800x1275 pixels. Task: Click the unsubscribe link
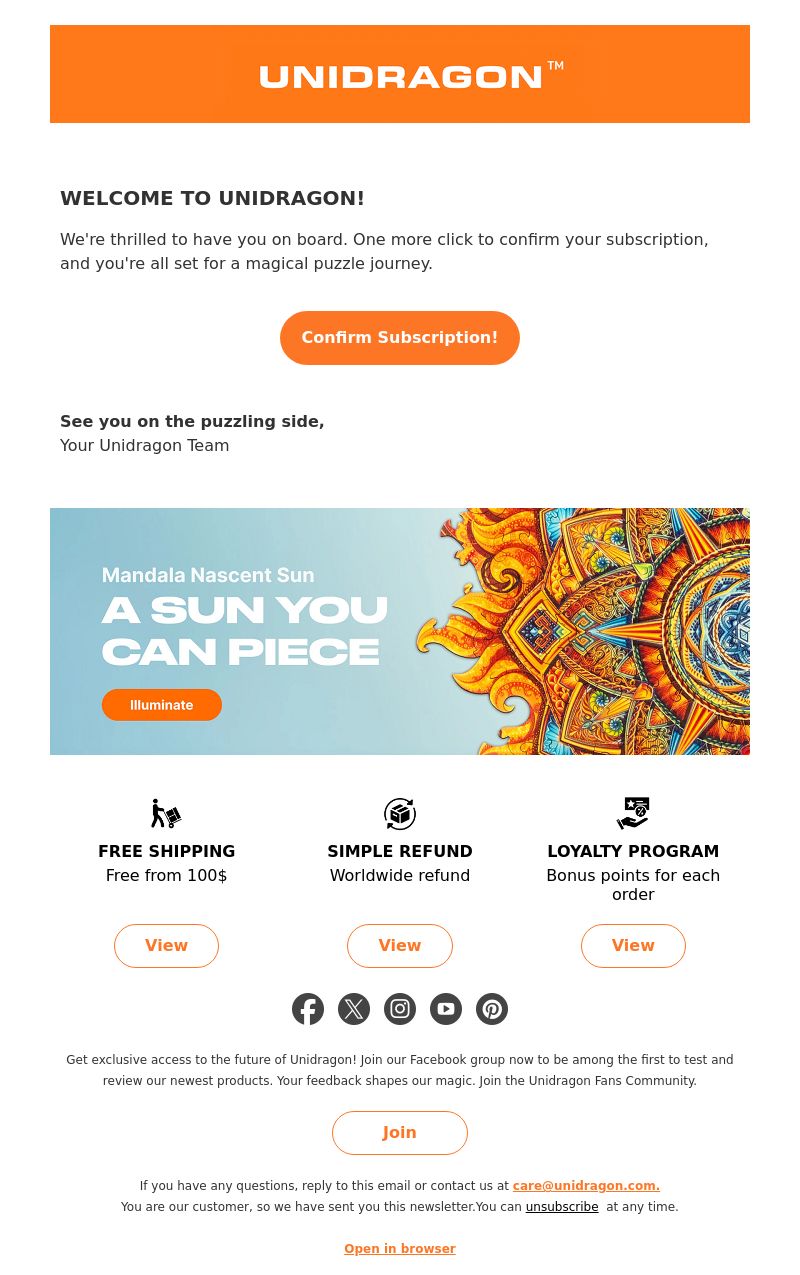tap(562, 1207)
